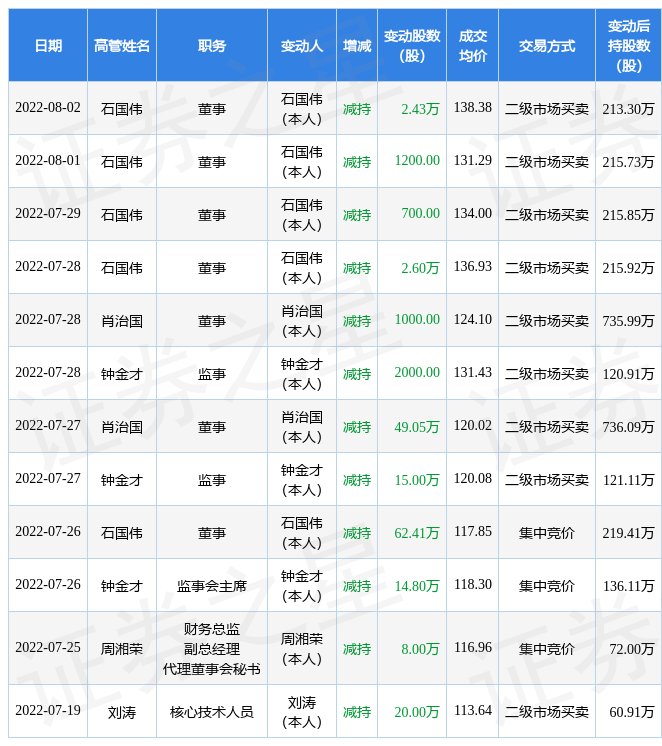Click 周湘荣 (本人) in 变动人 column

point(302,649)
